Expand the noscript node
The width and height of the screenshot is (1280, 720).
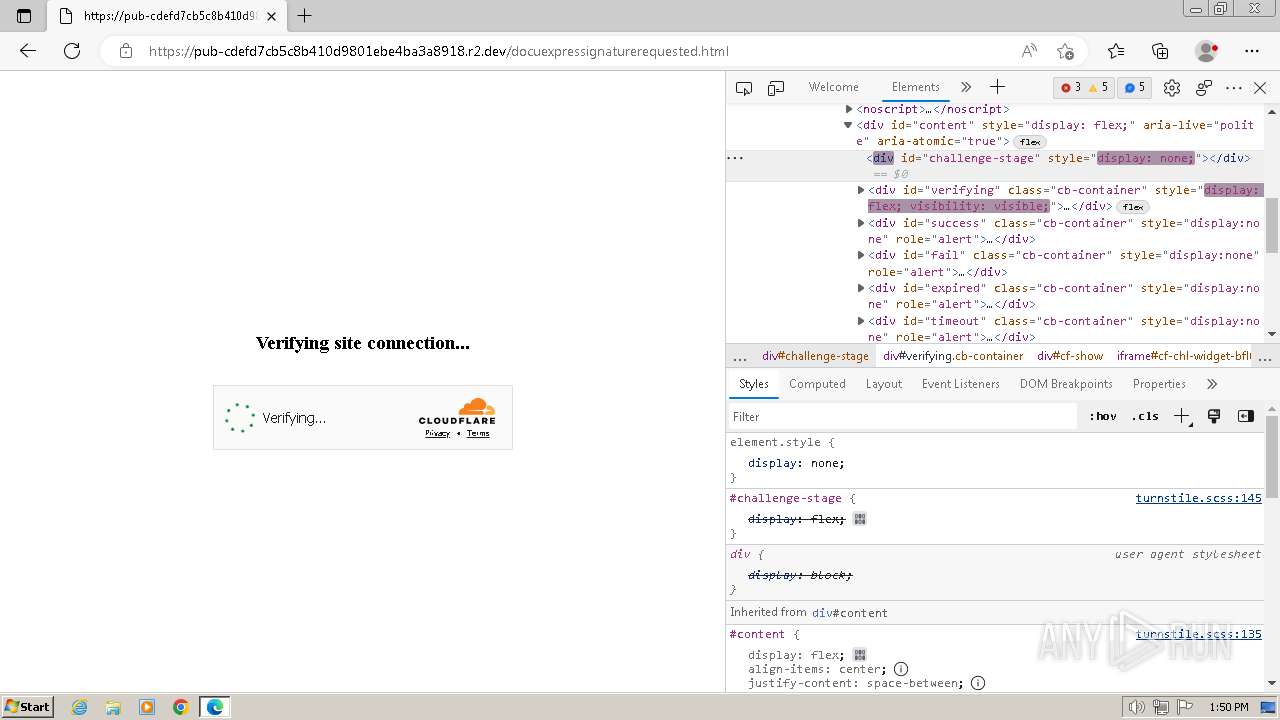click(849, 109)
